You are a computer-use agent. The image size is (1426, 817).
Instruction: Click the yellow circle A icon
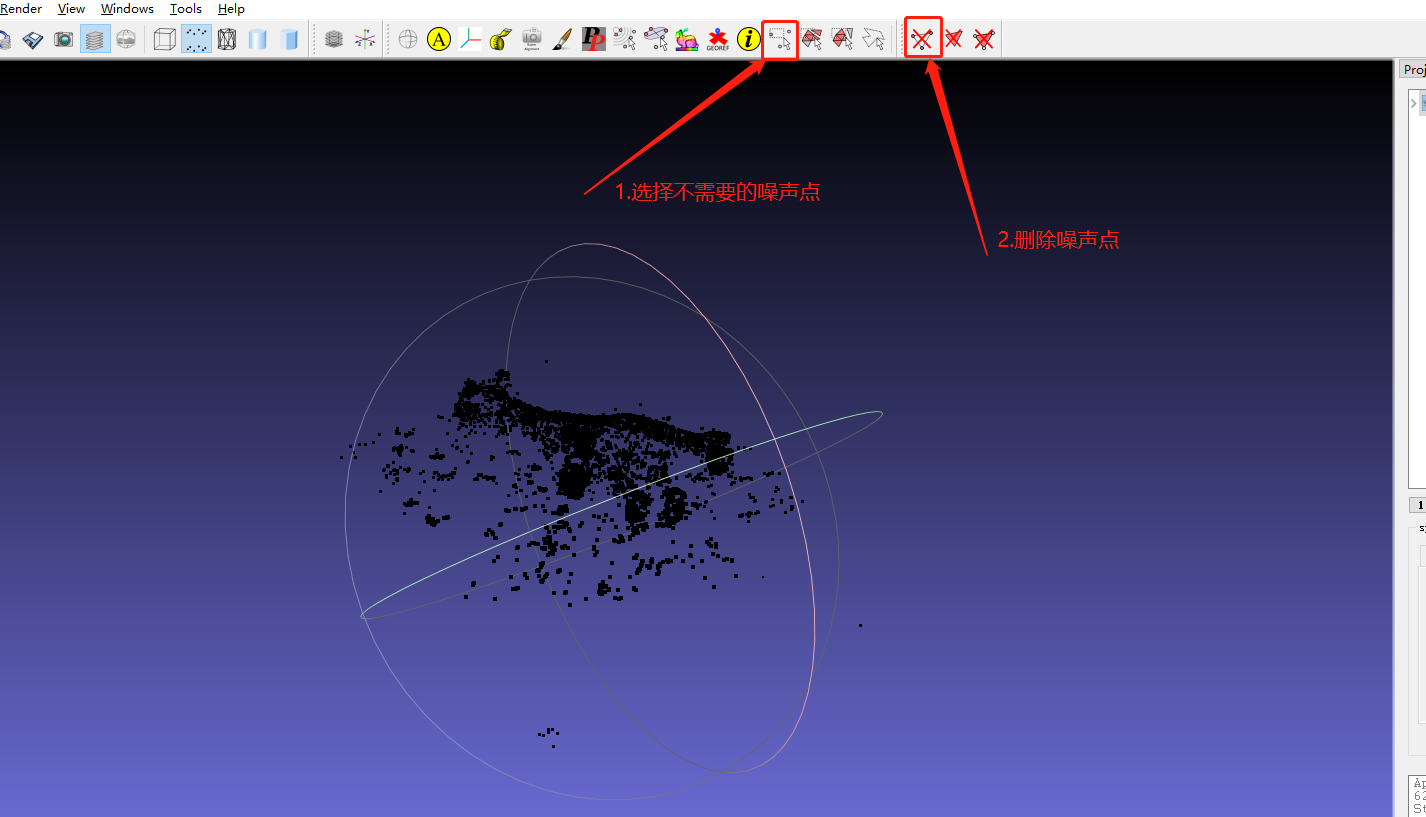(x=439, y=39)
